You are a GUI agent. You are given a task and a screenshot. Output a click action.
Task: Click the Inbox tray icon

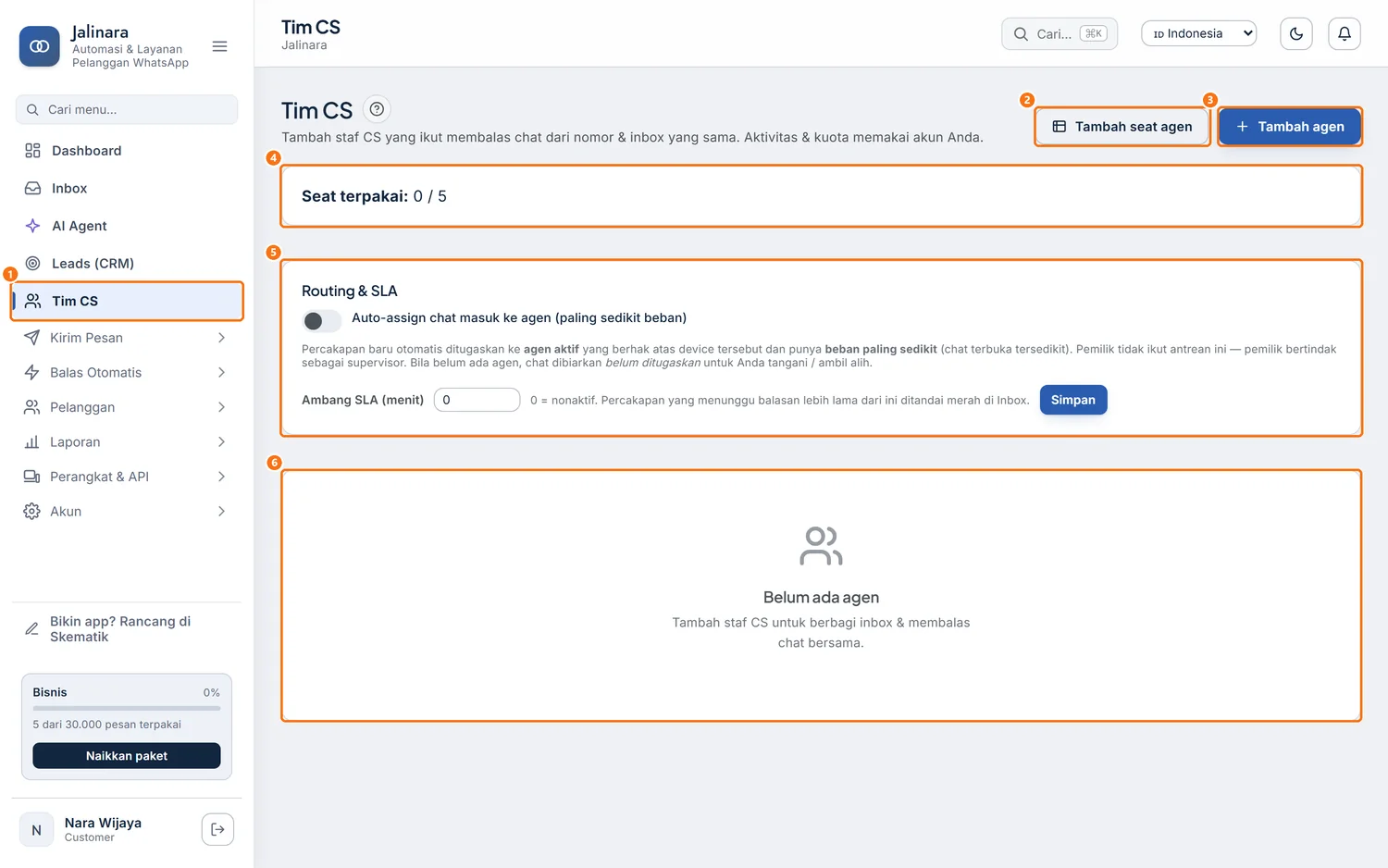[x=32, y=188]
